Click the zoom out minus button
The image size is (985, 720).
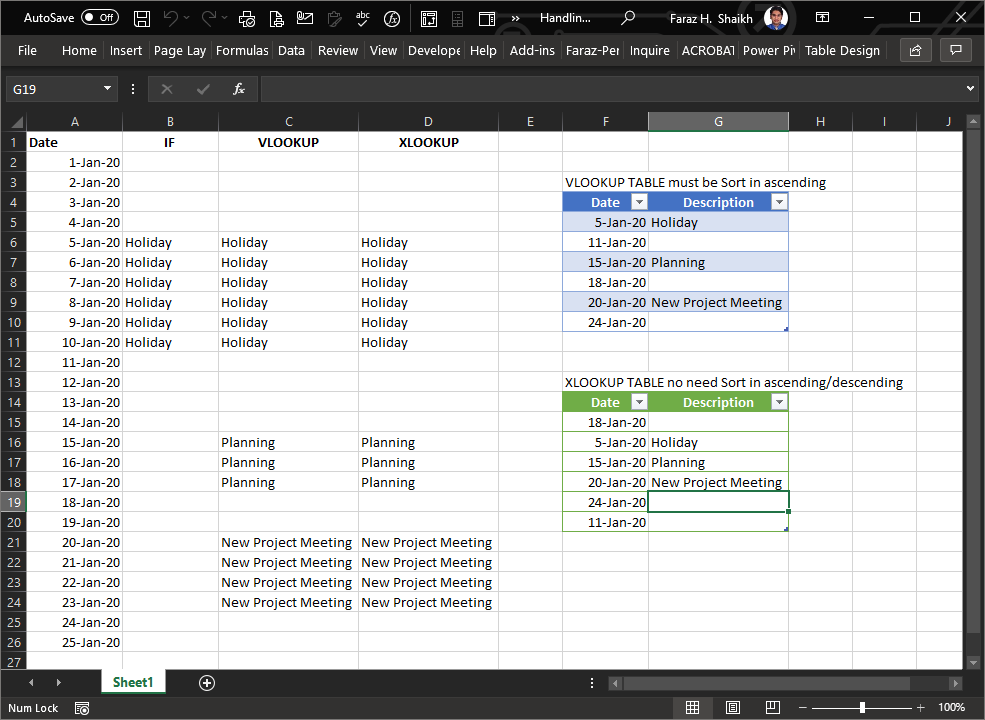(x=802, y=707)
